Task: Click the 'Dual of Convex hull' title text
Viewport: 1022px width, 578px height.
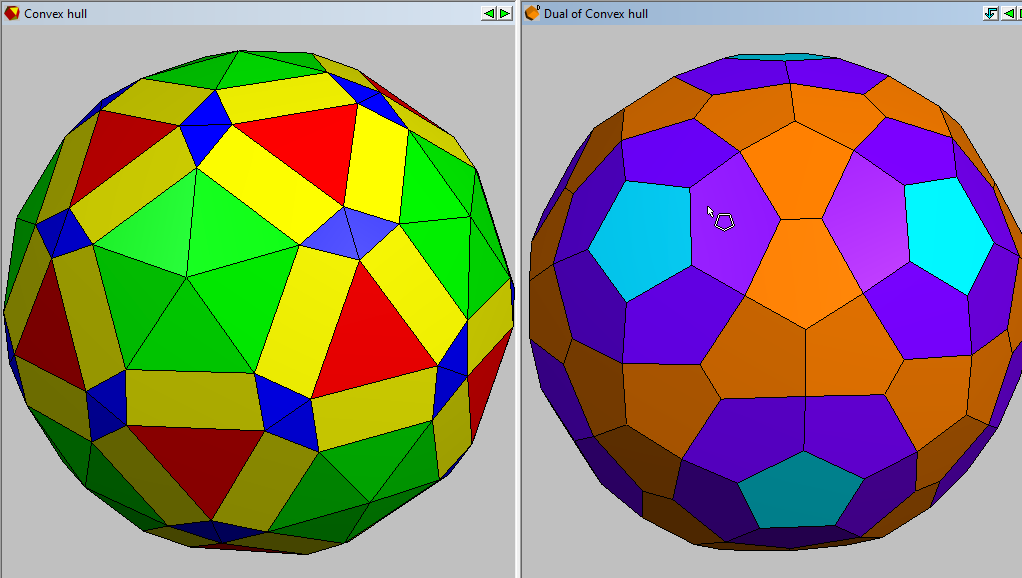Action: tap(596, 14)
